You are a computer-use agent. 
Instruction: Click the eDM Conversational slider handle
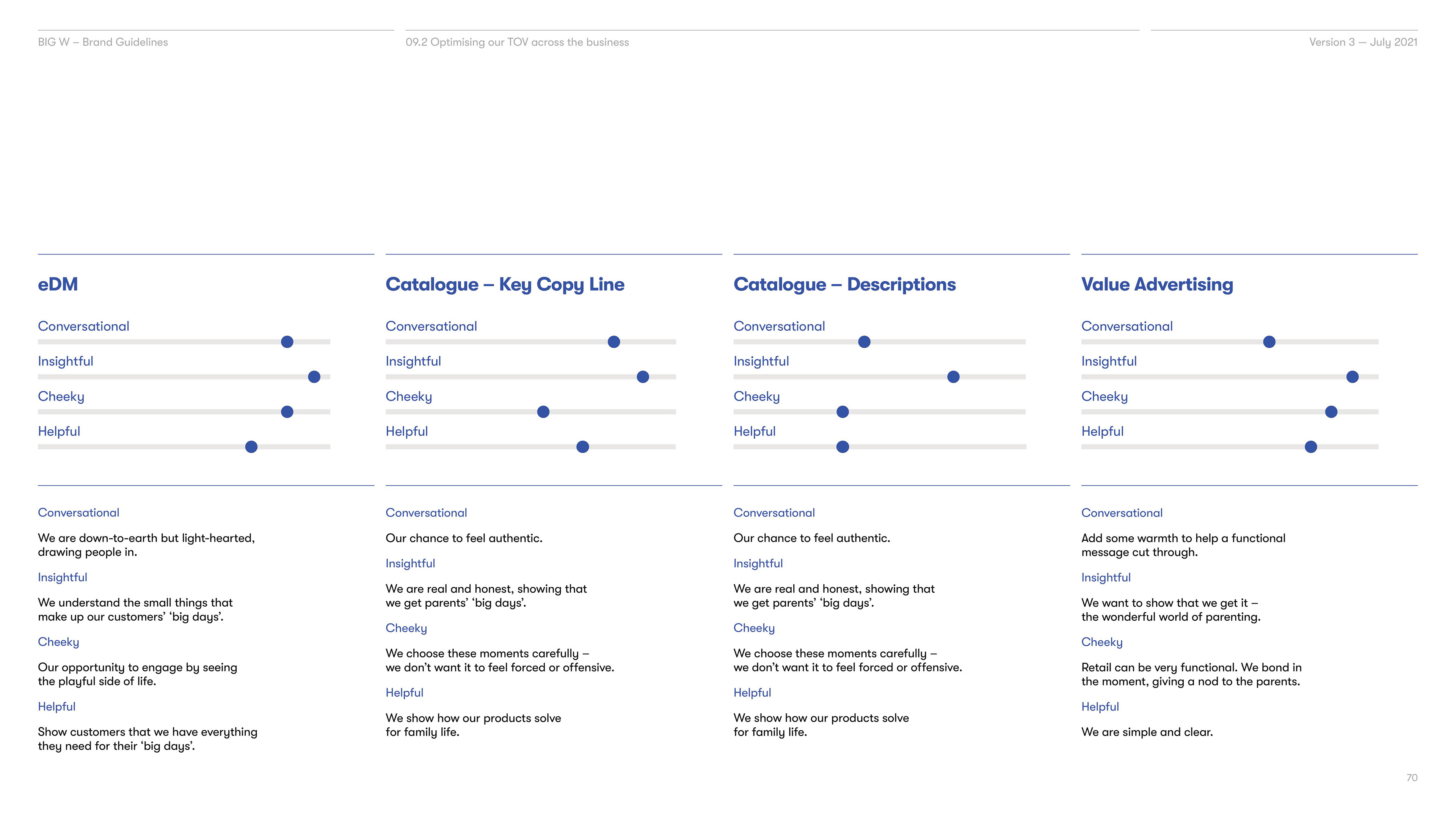point(287,342)
